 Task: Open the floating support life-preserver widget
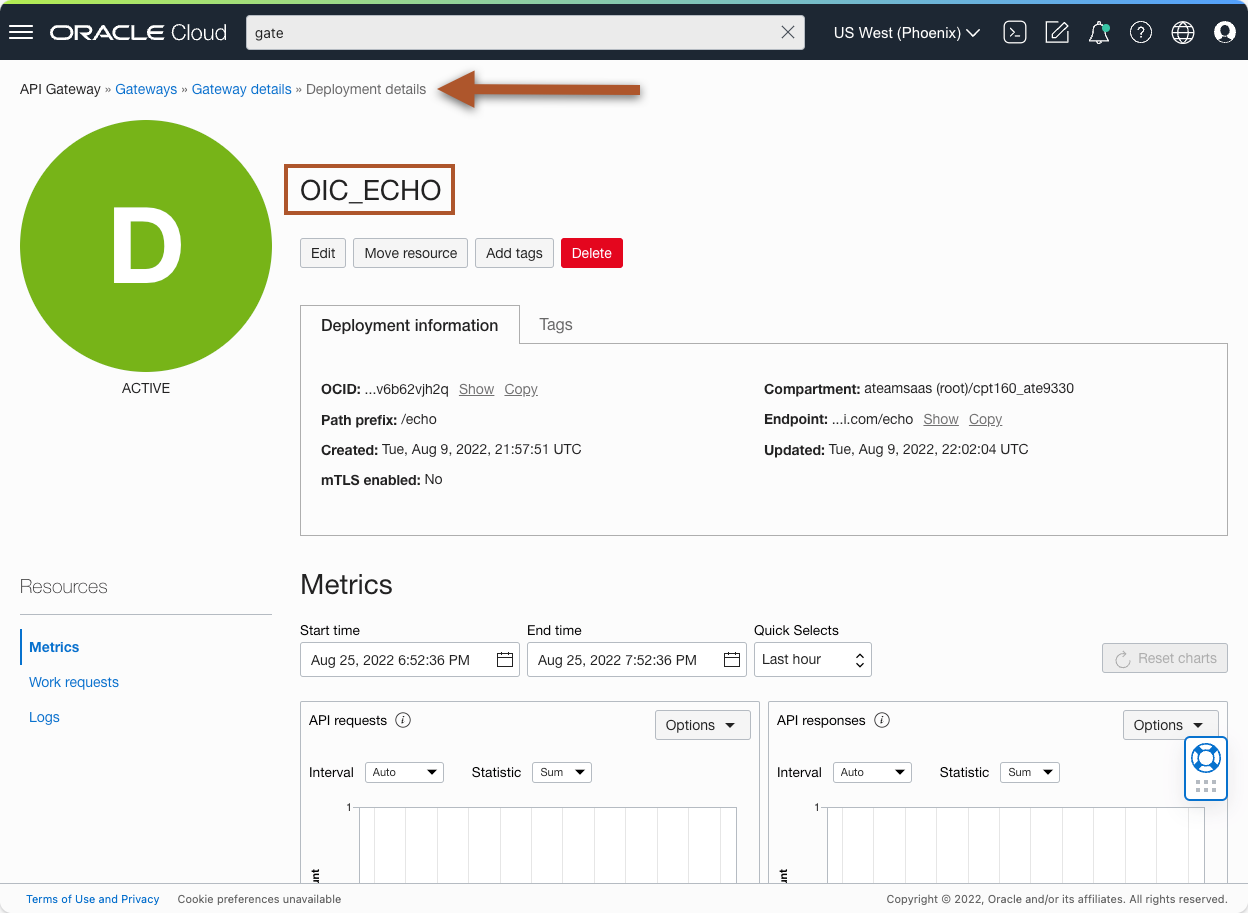(1205, 757)
